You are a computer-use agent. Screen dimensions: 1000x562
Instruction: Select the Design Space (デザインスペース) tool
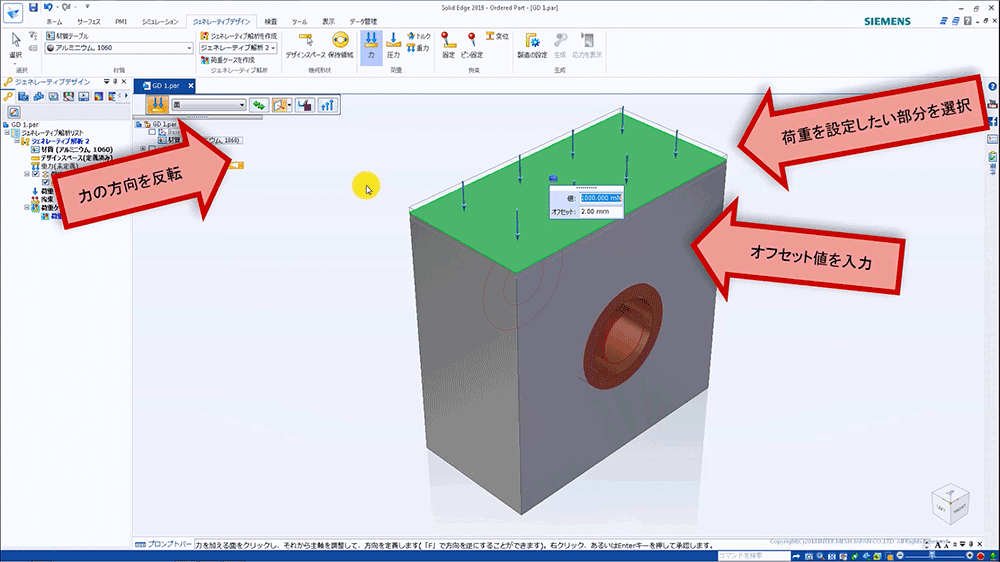coord(305,46)
